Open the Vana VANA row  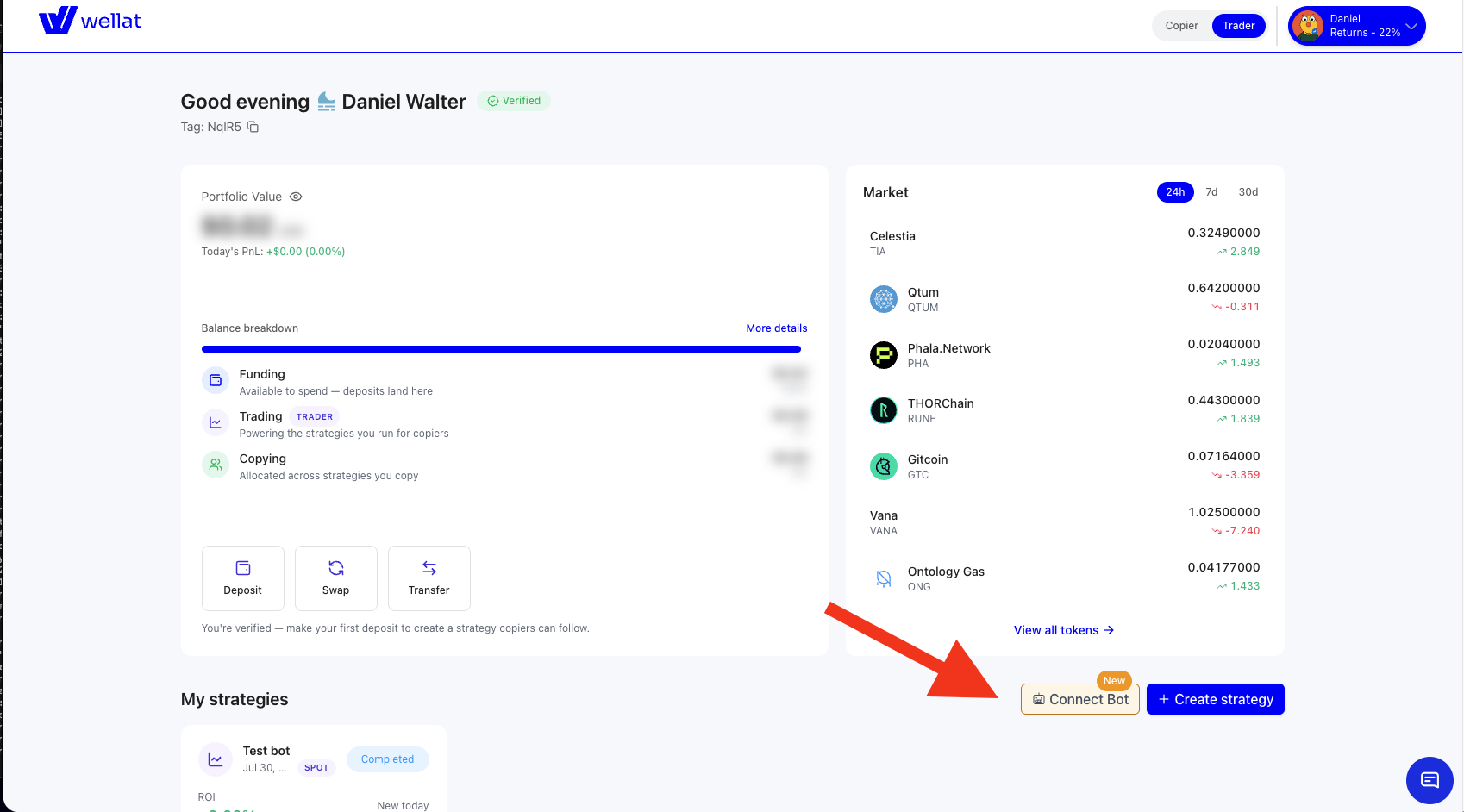point(1065,522)
